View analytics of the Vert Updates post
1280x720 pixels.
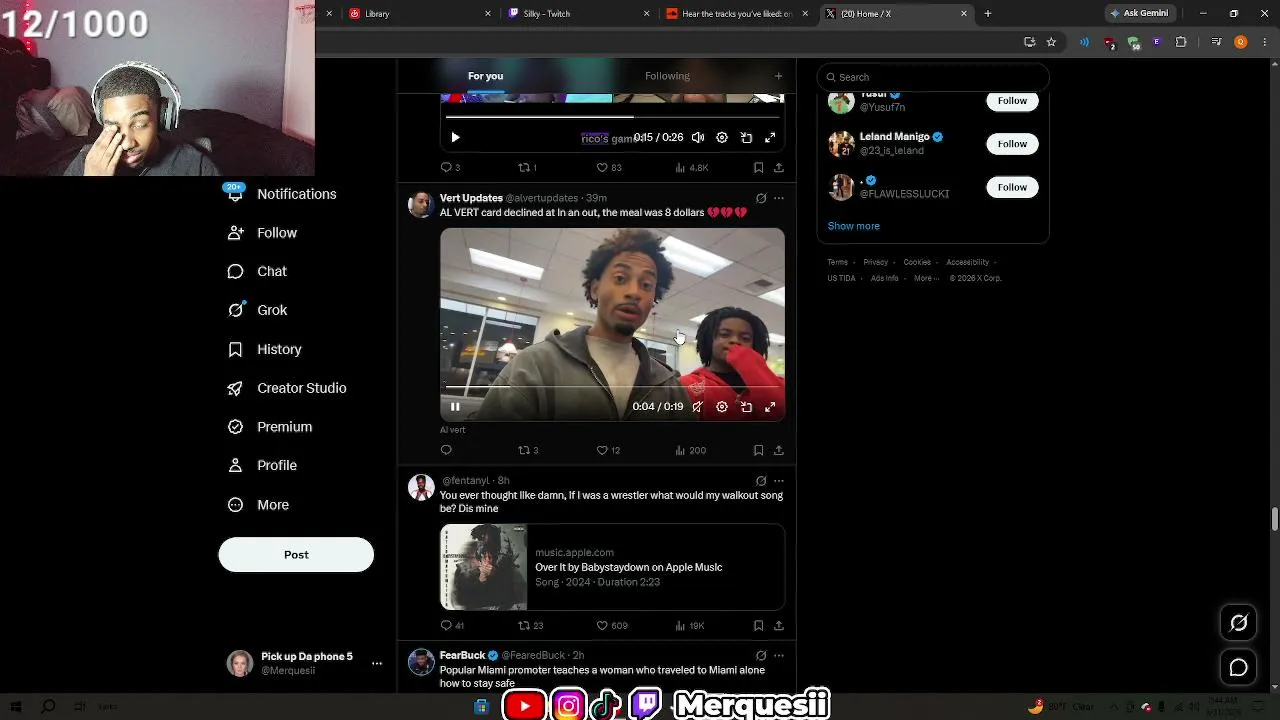coord(691,450)
